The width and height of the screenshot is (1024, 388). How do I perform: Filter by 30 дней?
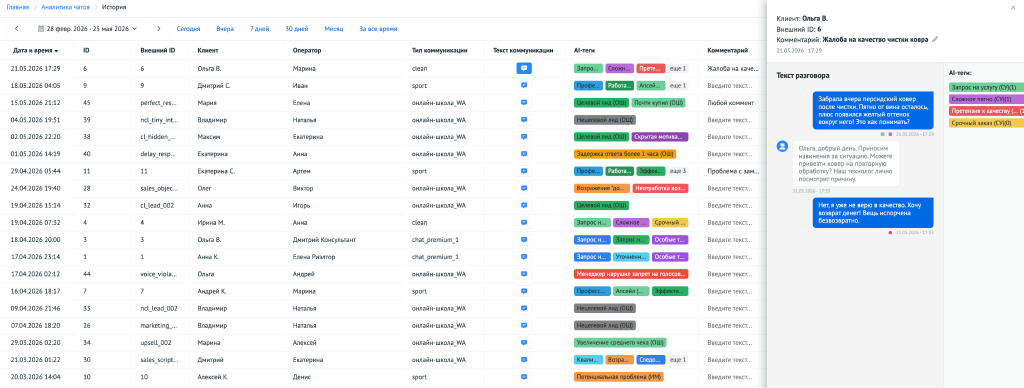(x=296, y=29)
